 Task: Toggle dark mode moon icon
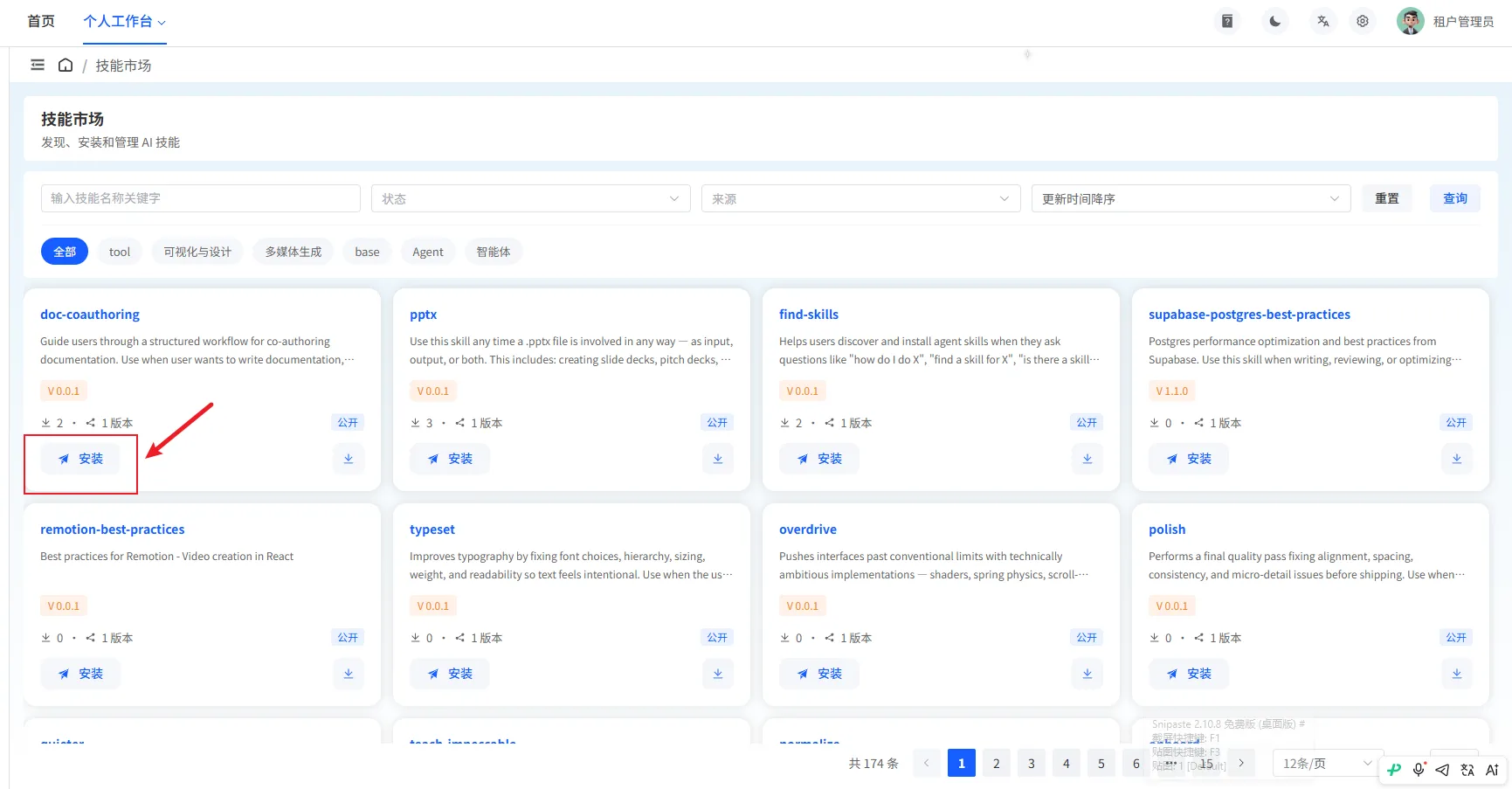tap(1275, 21)
